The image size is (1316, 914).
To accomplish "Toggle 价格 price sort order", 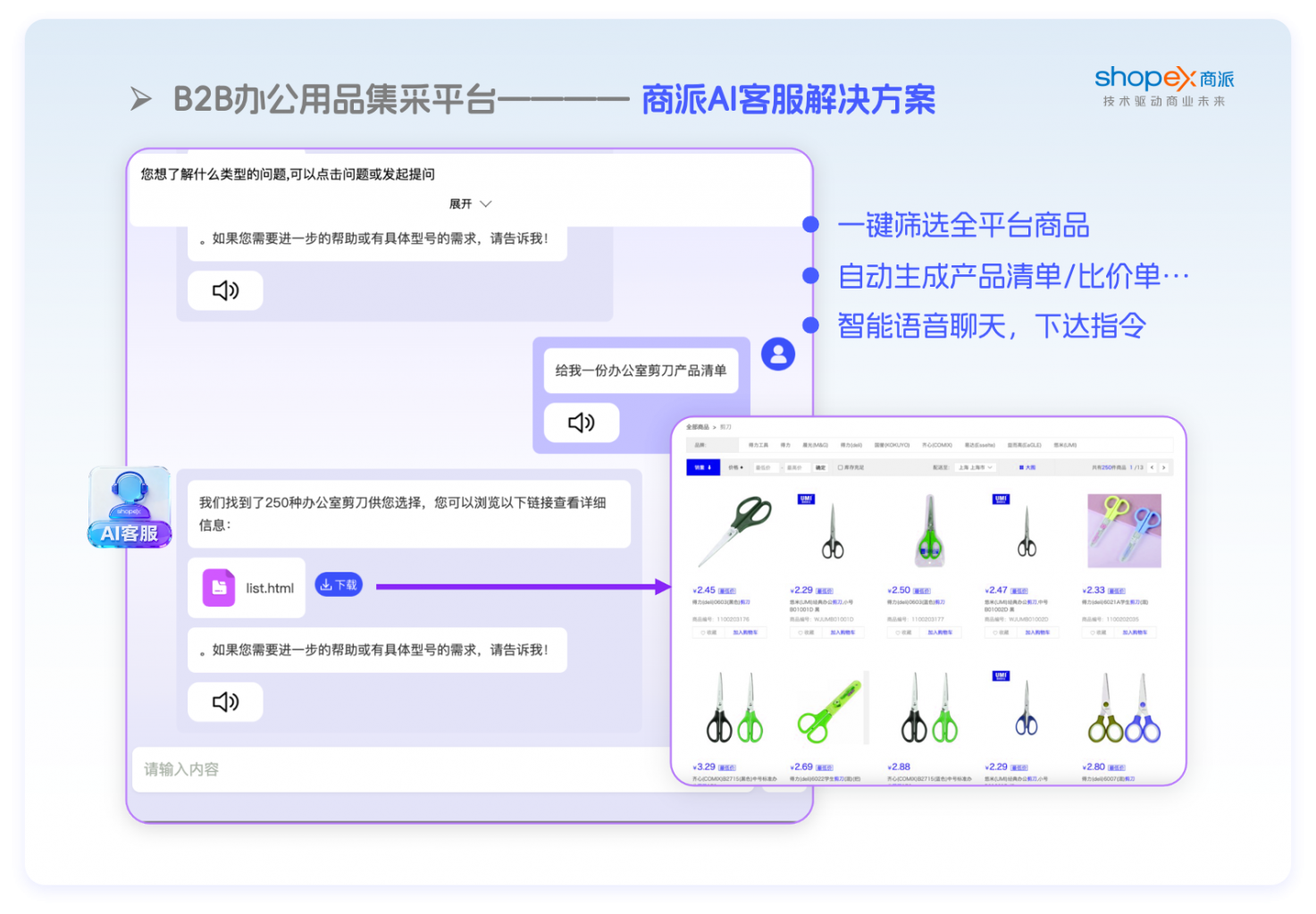I will 734,467.
